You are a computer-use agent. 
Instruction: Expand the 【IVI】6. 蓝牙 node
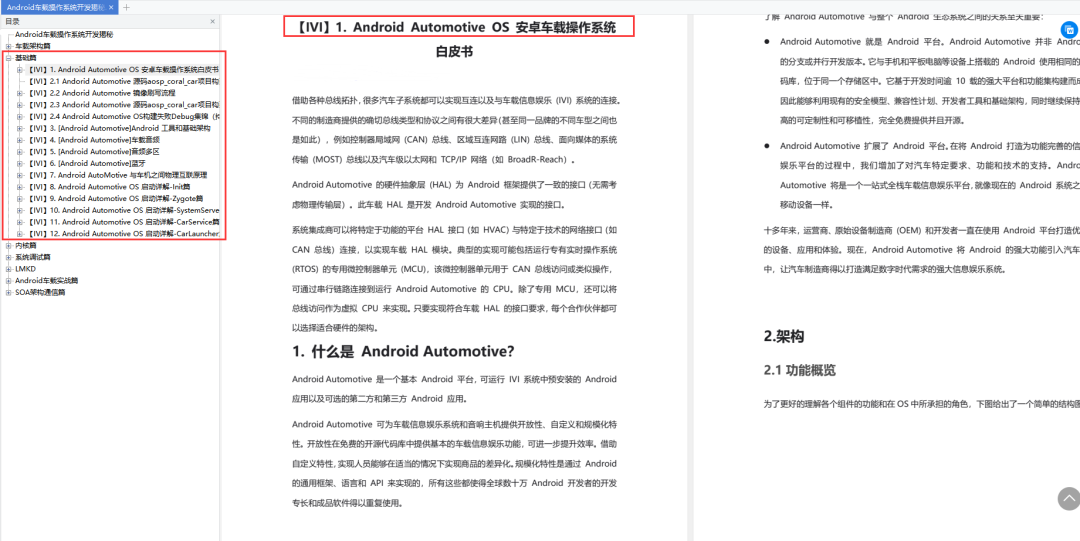click(x=19, y=163)
